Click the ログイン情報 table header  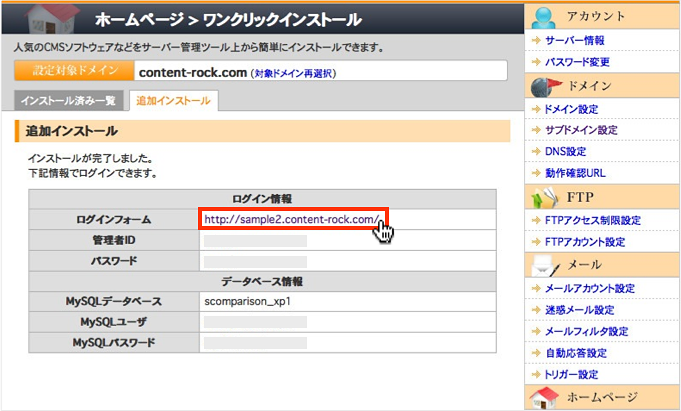click(x=262, y=199)
